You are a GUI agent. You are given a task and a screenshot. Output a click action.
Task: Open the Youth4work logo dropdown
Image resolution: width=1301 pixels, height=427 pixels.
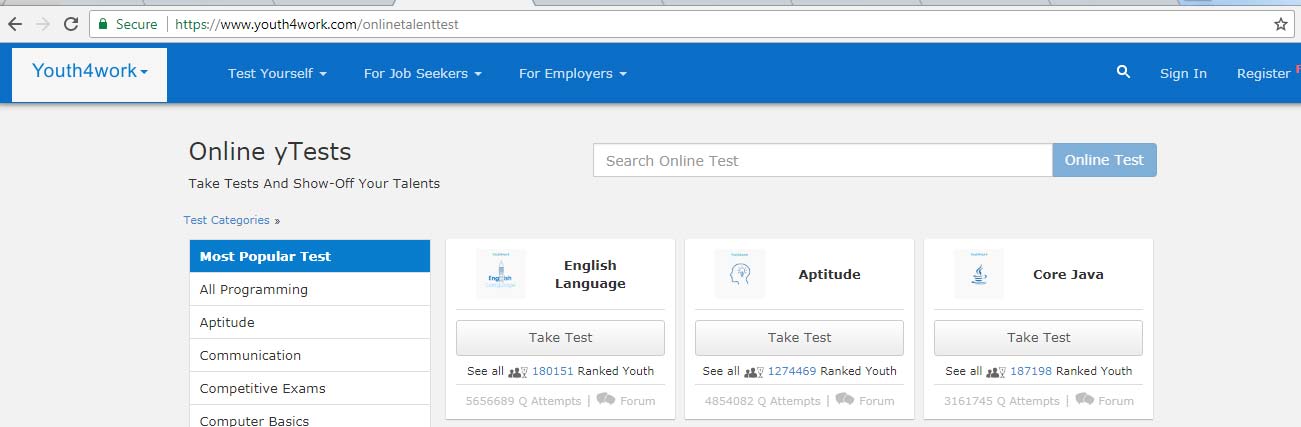(x=90, y=72)
